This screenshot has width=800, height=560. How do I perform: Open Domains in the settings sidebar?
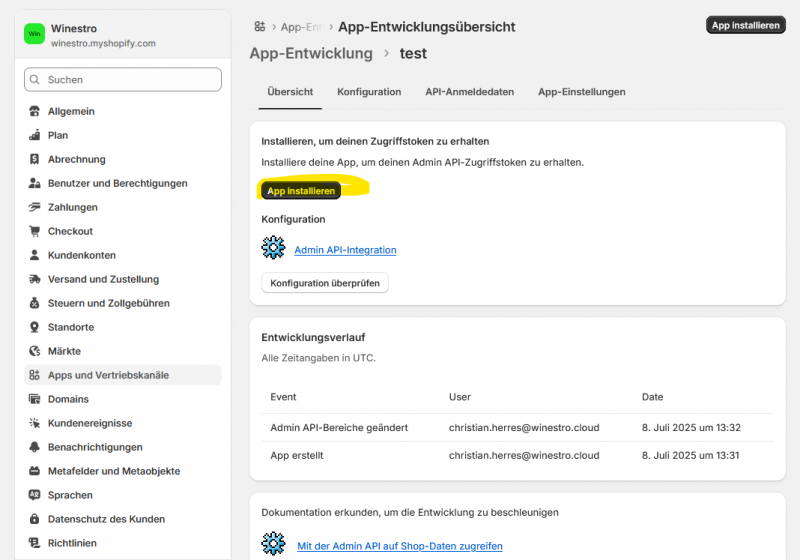(68, 399)
